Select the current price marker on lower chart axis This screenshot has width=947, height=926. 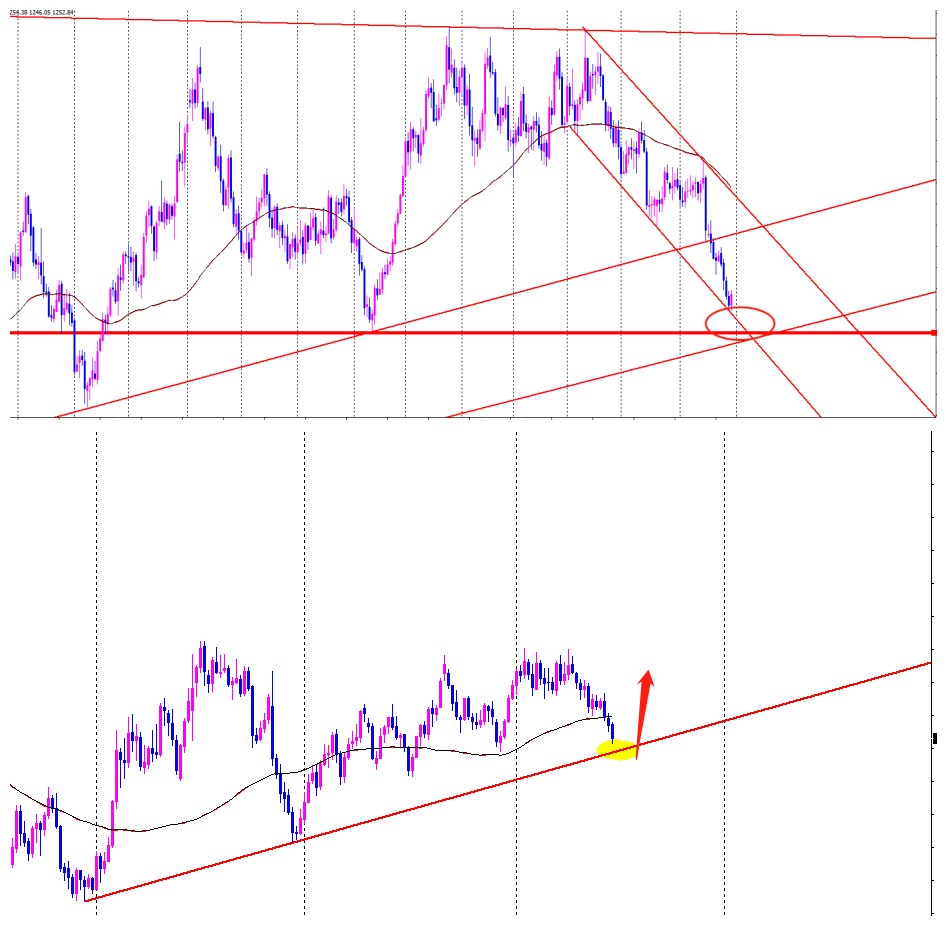pyautogui.click(x=935, y=738)
